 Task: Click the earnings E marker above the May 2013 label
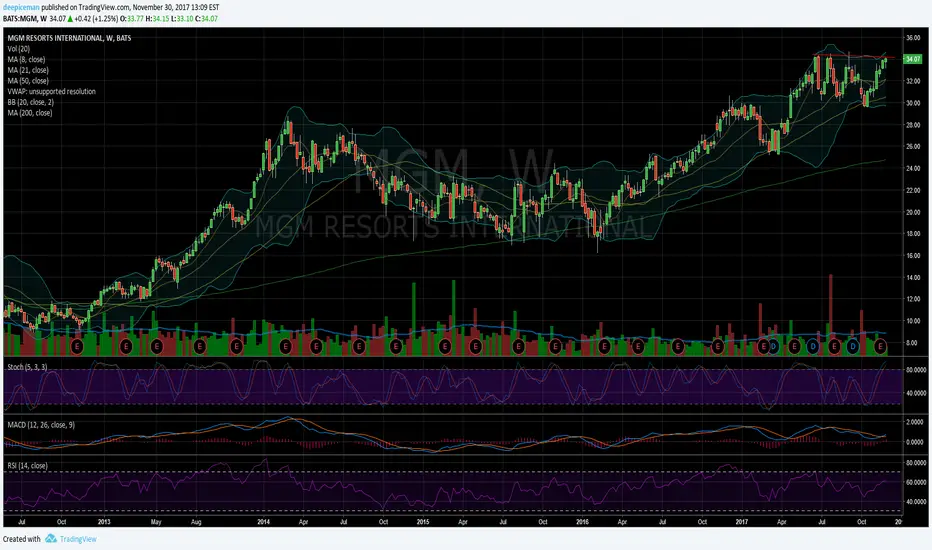click(x=156, y=346)
